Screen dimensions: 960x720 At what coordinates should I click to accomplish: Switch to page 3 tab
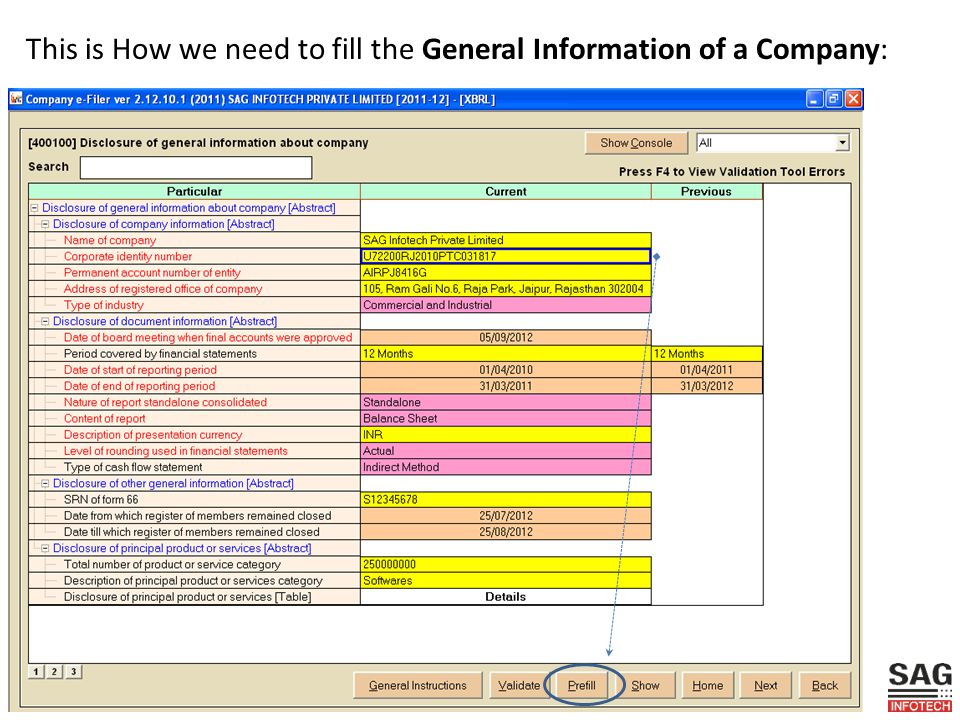pyautogui.click(x=73, y=672)
